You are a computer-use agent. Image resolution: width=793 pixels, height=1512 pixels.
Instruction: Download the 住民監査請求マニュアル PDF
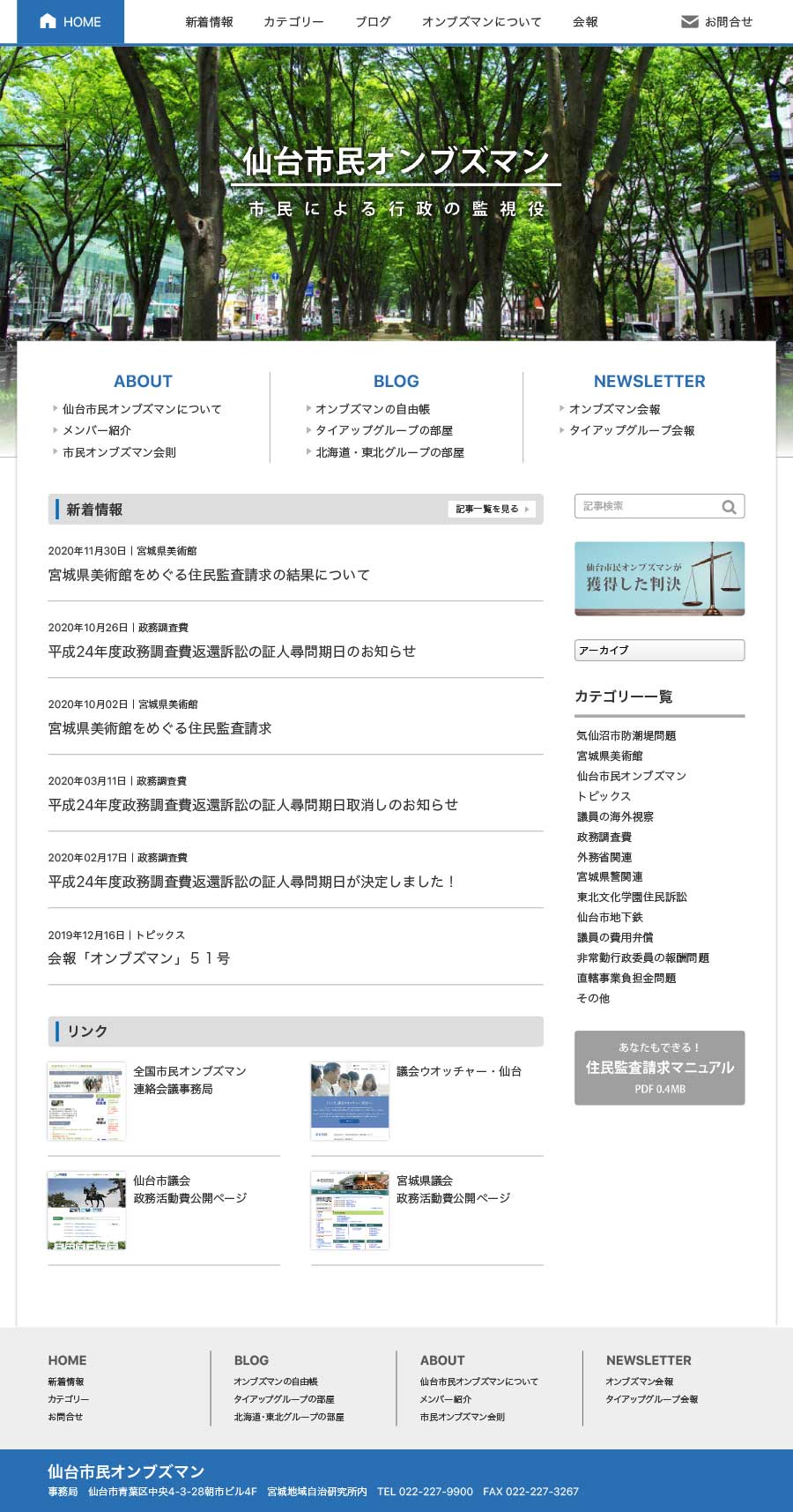tap(659, 1068)
